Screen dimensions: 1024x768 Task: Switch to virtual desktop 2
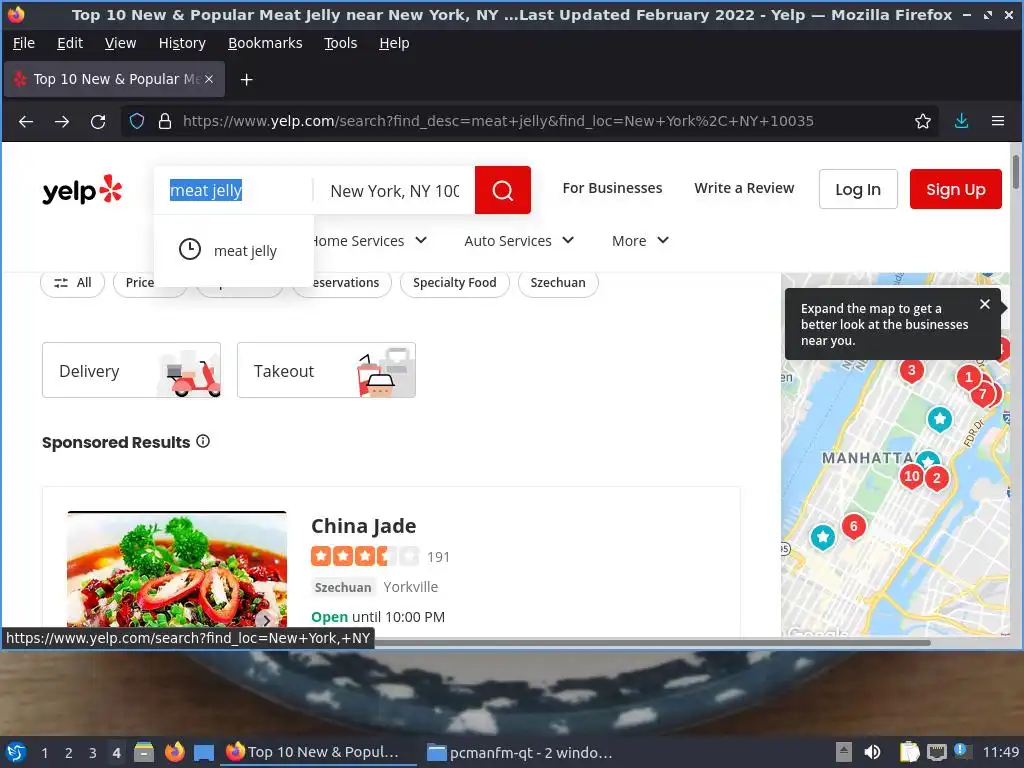[69, 753]
